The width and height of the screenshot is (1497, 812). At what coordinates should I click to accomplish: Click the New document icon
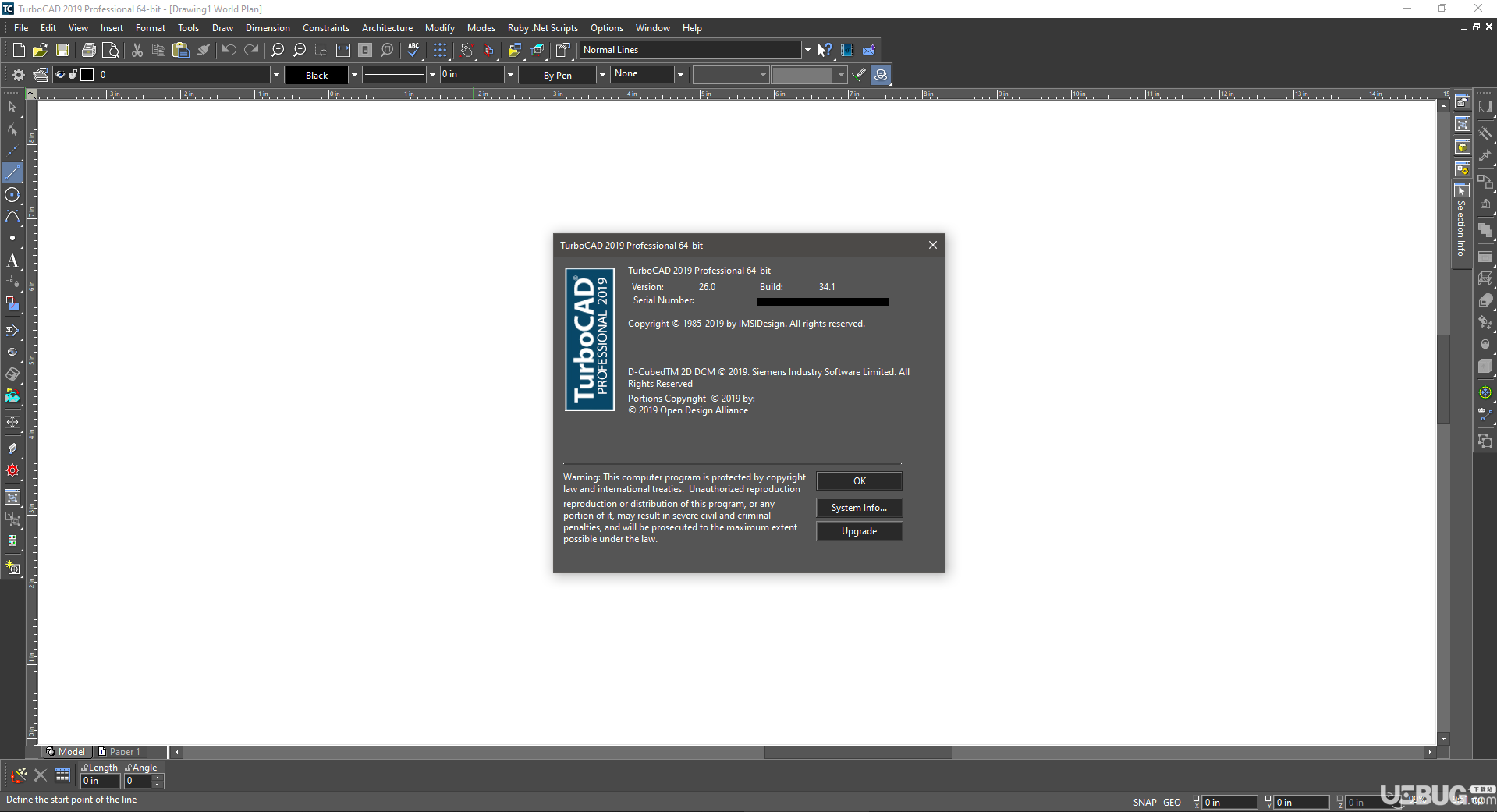pyautogui.click(x=19, y=50)
